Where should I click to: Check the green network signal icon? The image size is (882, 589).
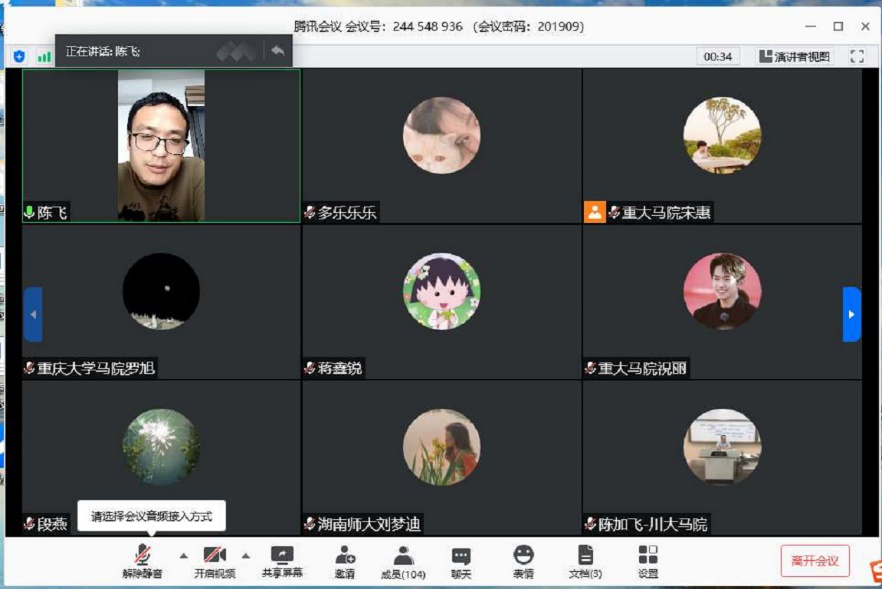click(44, 57)
